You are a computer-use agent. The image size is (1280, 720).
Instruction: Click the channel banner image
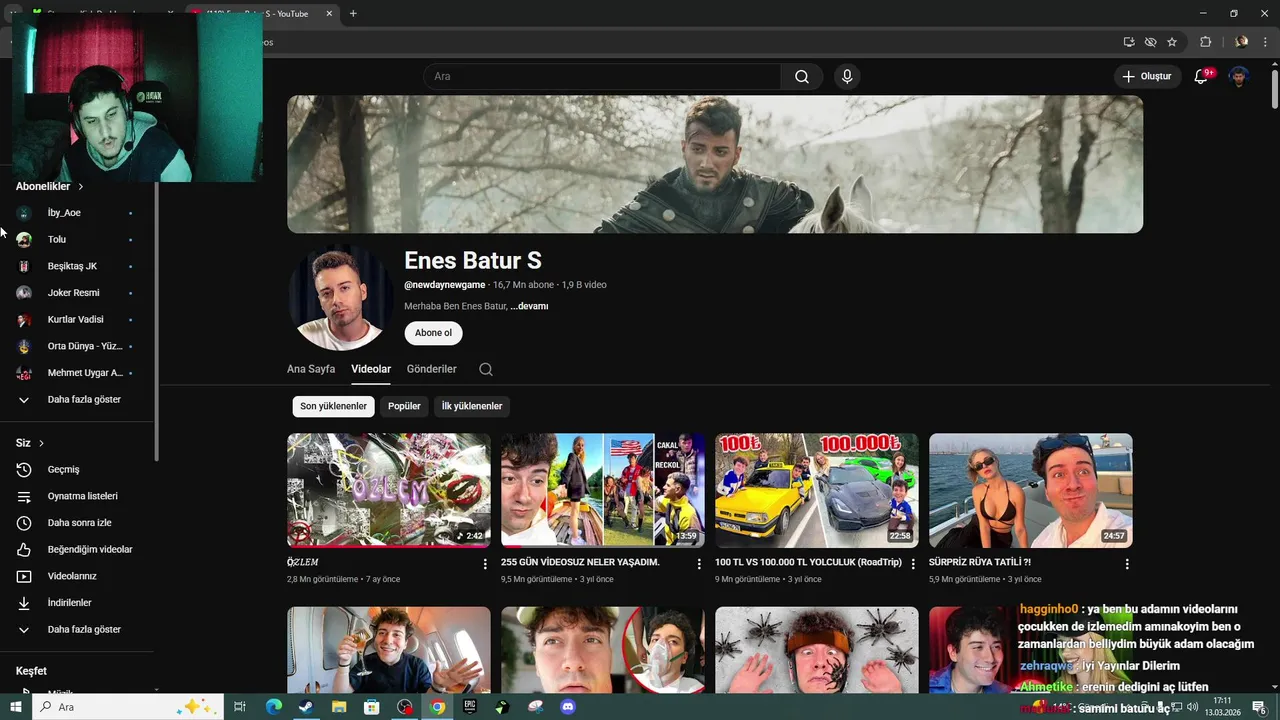point(715,164)
